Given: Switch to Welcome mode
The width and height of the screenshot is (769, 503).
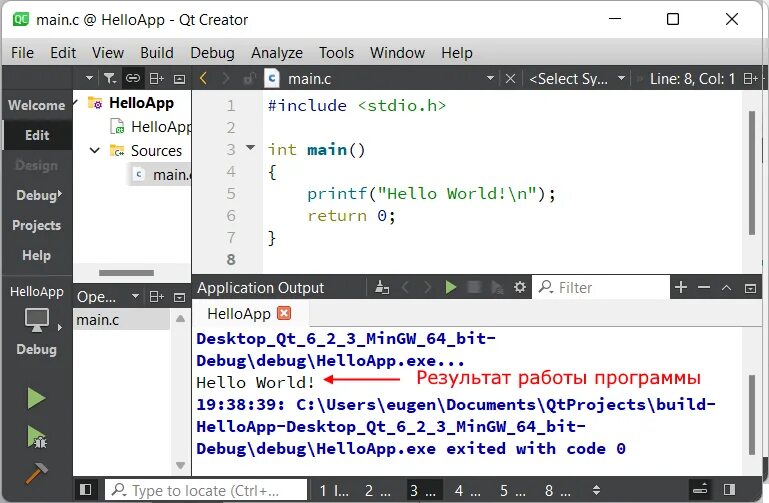Looking at the screenshot, I should click(37, 105).
